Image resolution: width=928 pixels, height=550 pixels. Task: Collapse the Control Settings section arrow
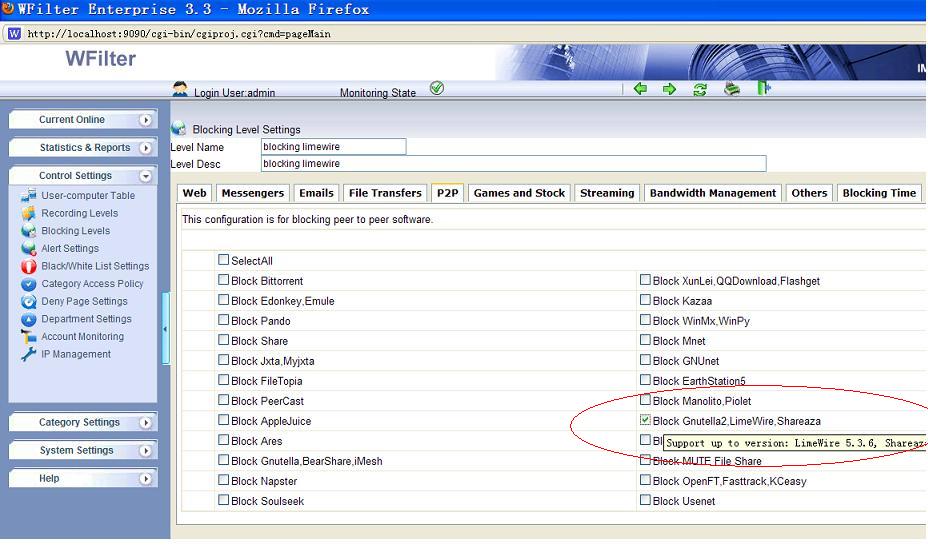(145, 176)
